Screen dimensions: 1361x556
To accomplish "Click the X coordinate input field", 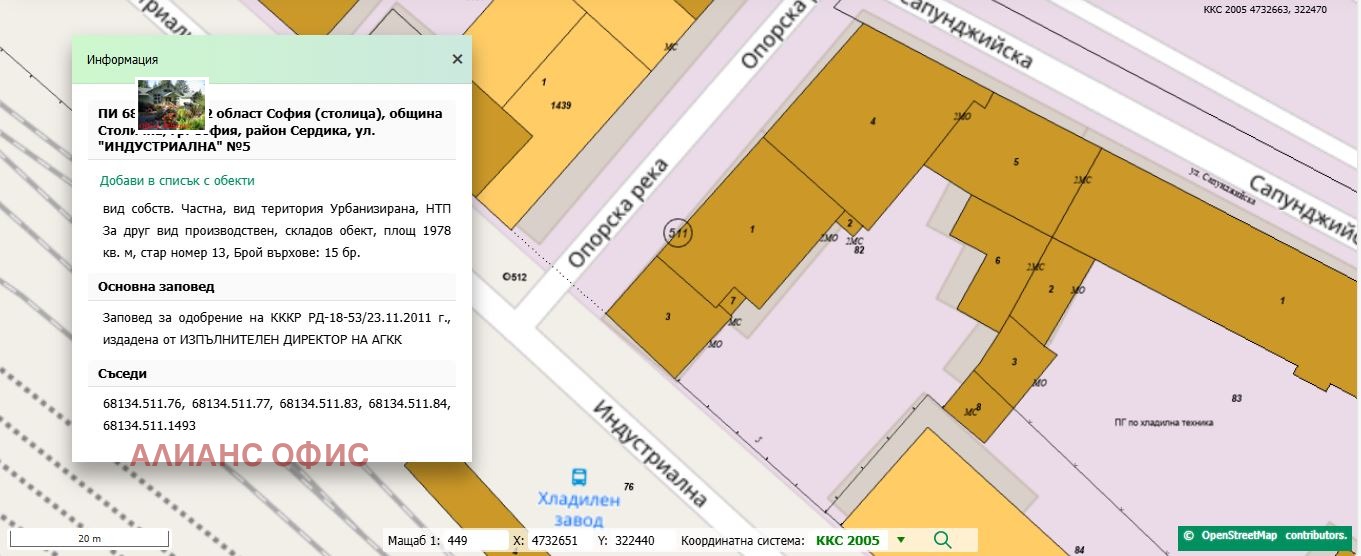I will pyautogui.click(x=556, y=540).
